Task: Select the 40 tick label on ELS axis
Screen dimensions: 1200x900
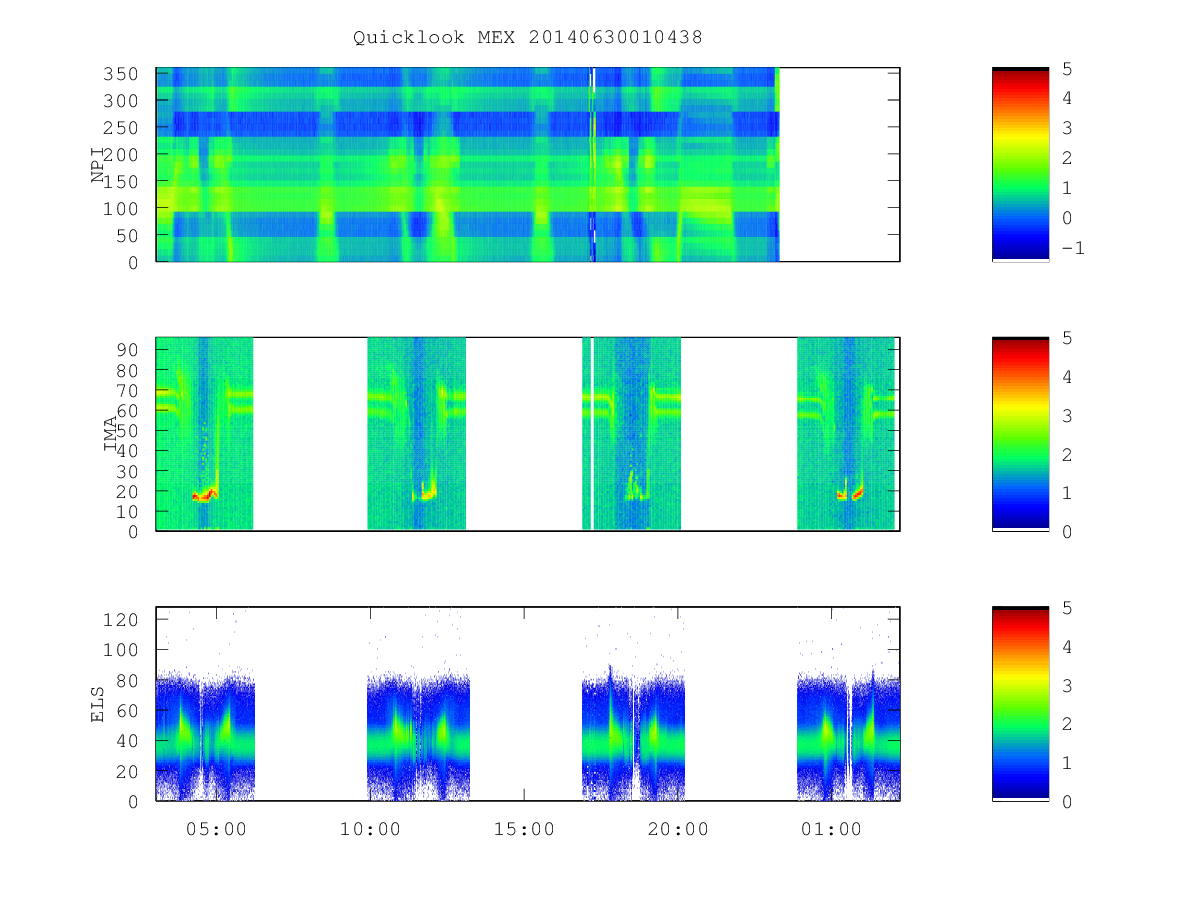Action: point(129,741)
